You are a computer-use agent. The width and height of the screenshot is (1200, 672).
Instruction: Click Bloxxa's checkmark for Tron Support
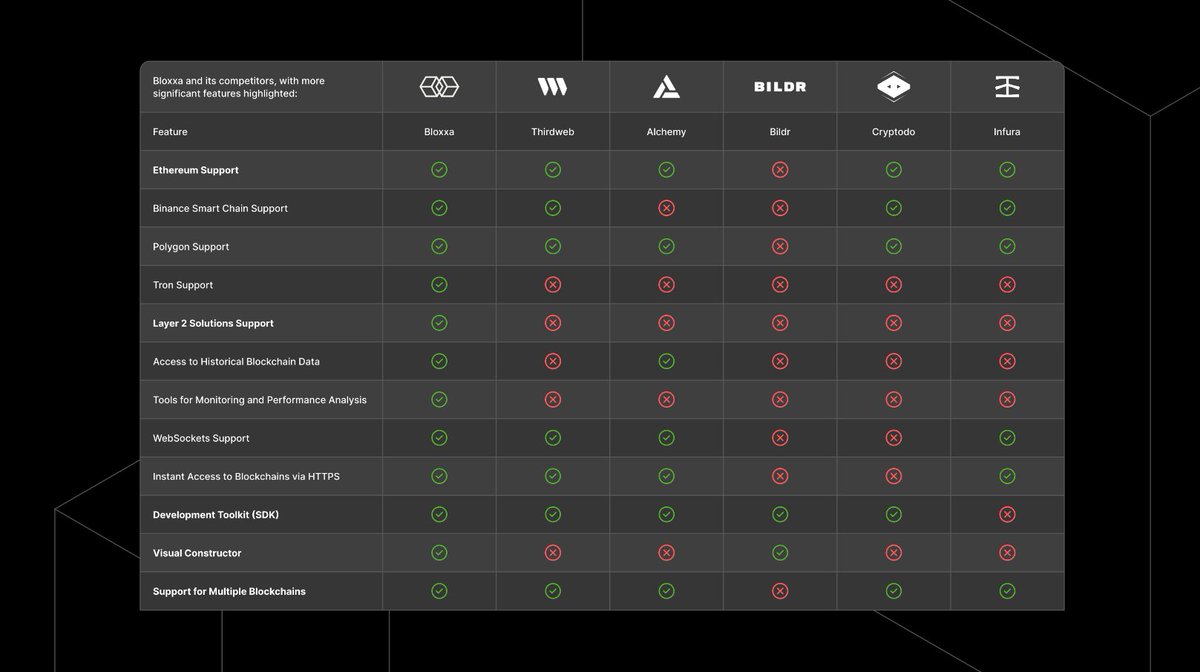pos(439,285)
